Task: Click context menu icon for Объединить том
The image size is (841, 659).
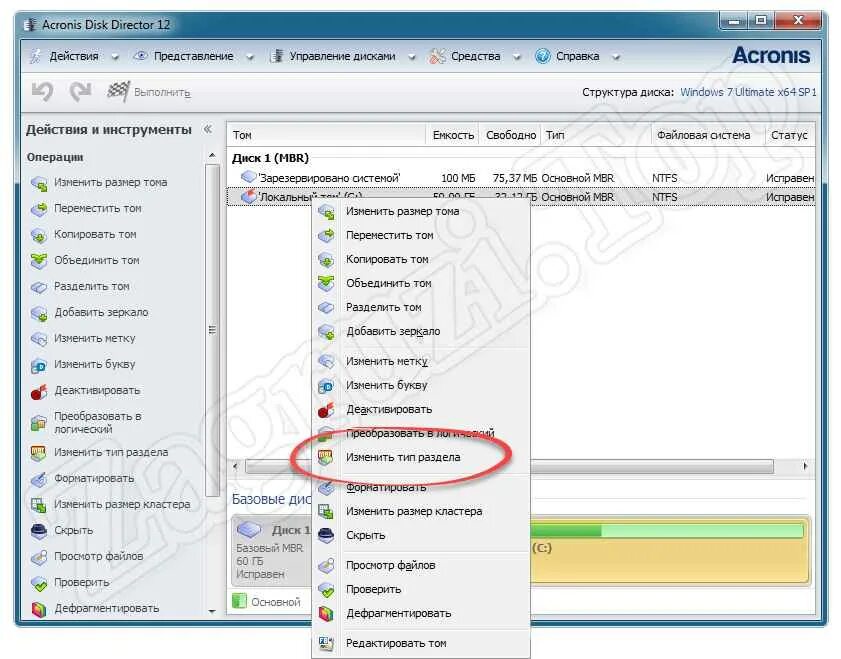Action: (x=326, y=283)
